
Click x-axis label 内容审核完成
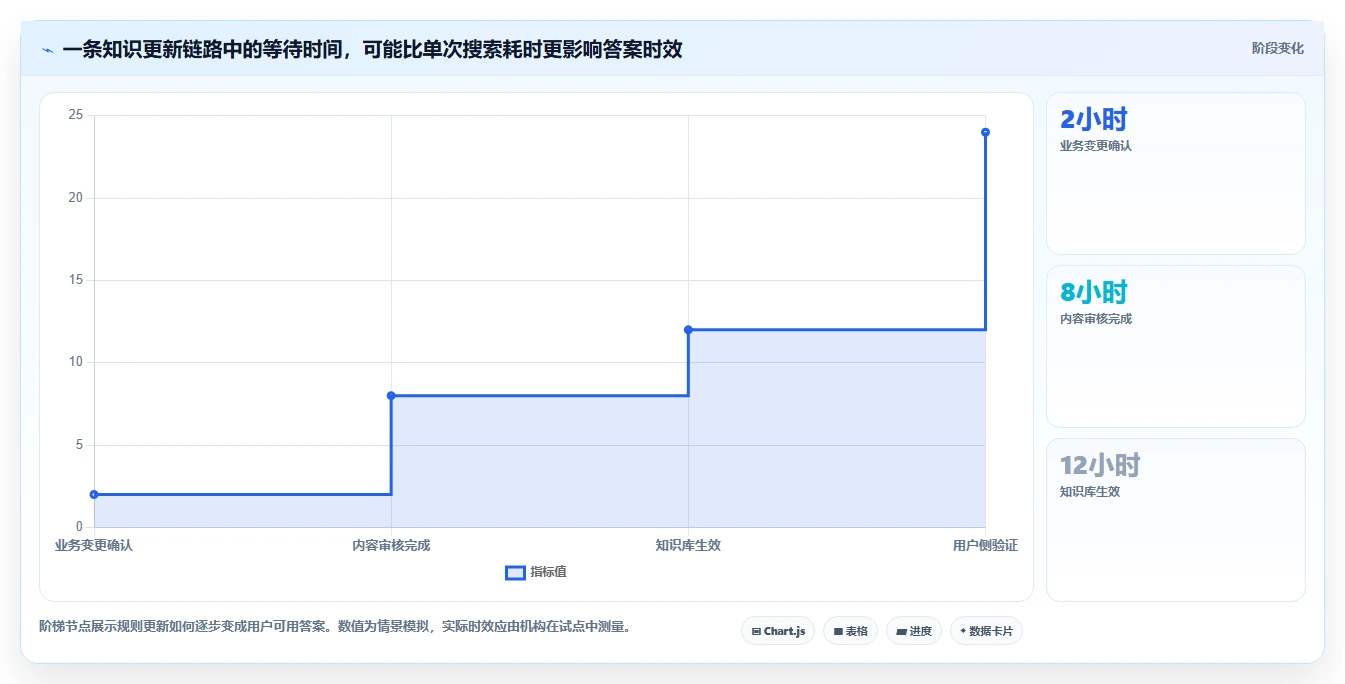coord(391,545)
